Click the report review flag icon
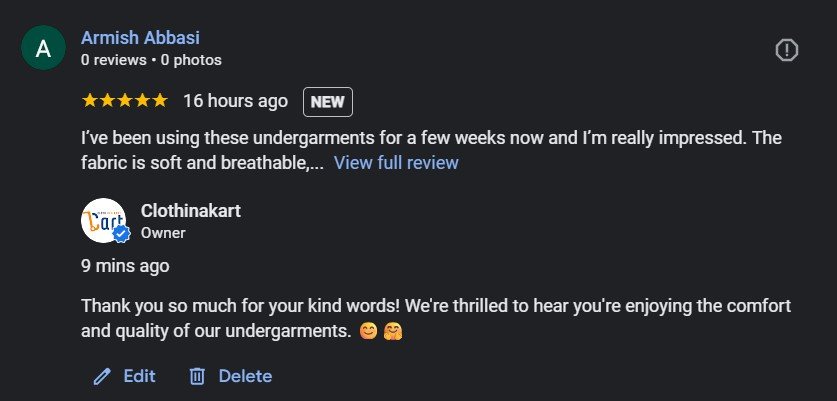Screen dimensions: 837x401 click(787, 50)
